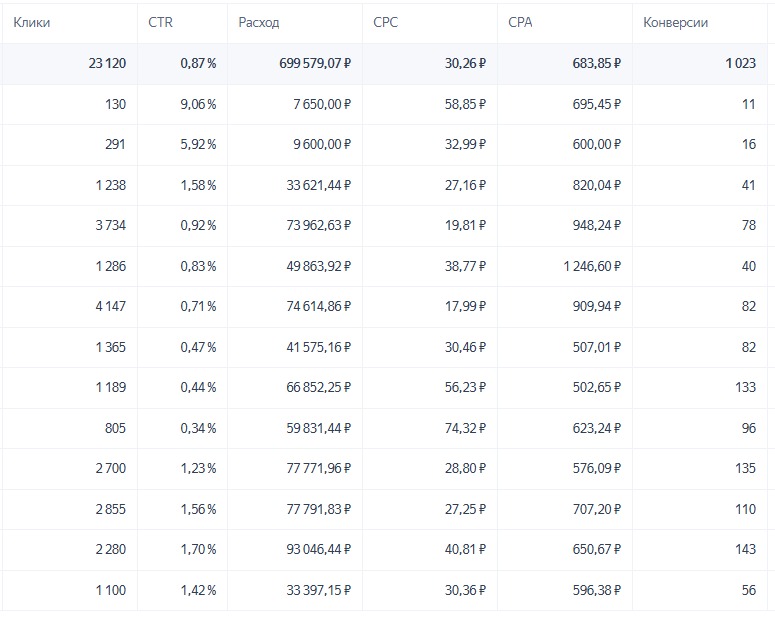Click the CPC column header
Image resolution: width=775 pixels, height=621 pixels.
385,22
